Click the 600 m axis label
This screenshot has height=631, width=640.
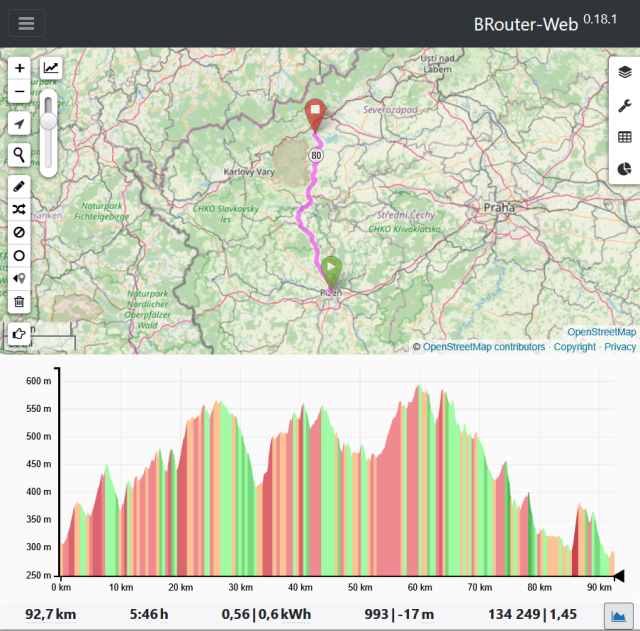point(39,381)
